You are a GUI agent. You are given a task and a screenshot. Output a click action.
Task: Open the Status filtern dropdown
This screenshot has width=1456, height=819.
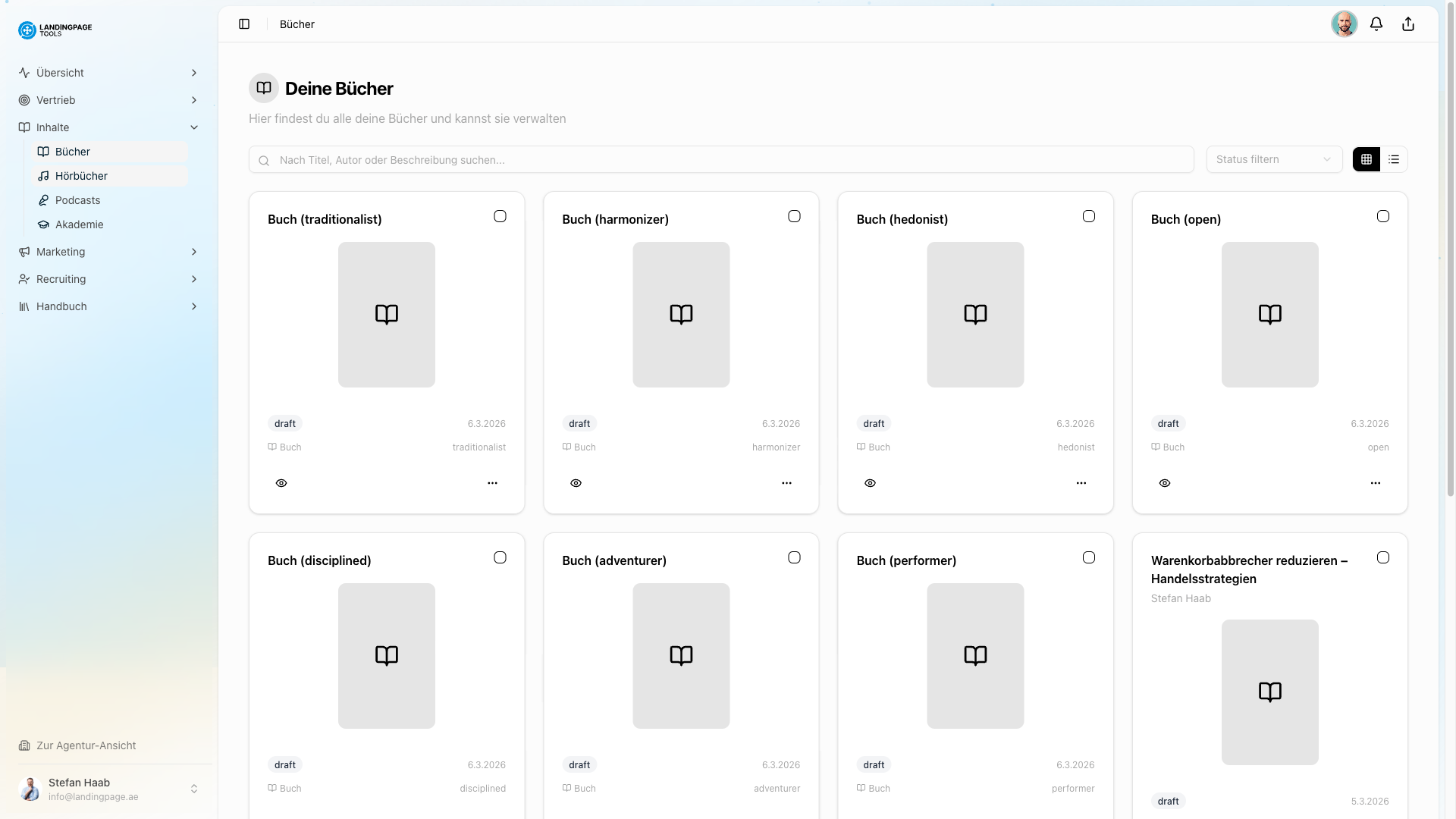point(1273,159)
